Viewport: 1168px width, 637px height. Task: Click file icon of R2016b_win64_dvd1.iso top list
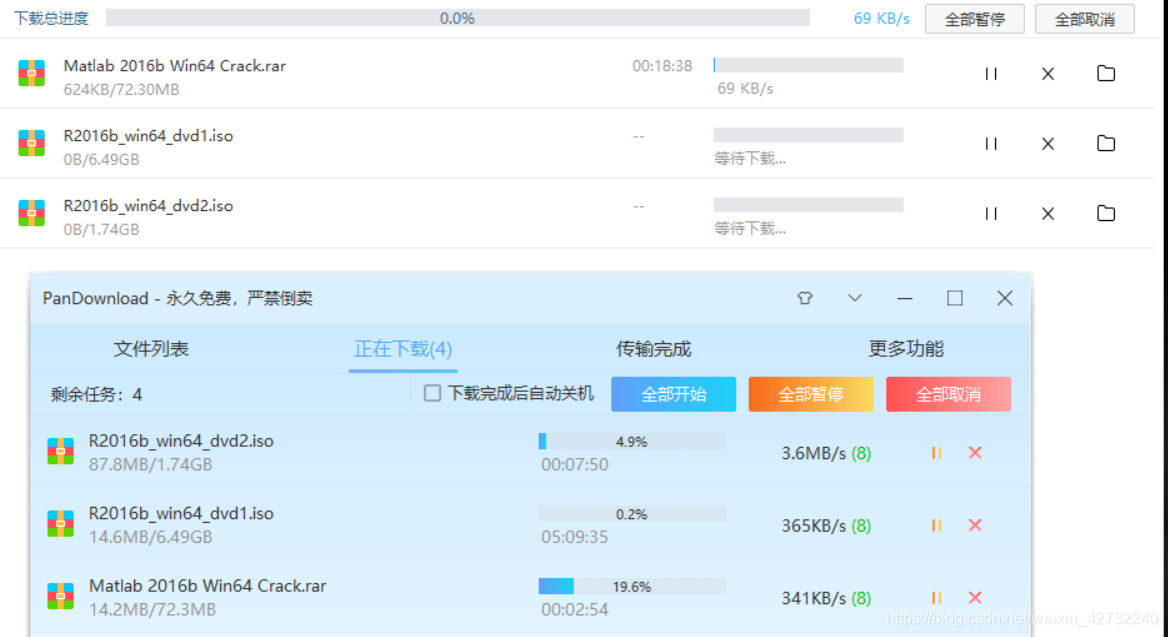click(x=31, y=143)
